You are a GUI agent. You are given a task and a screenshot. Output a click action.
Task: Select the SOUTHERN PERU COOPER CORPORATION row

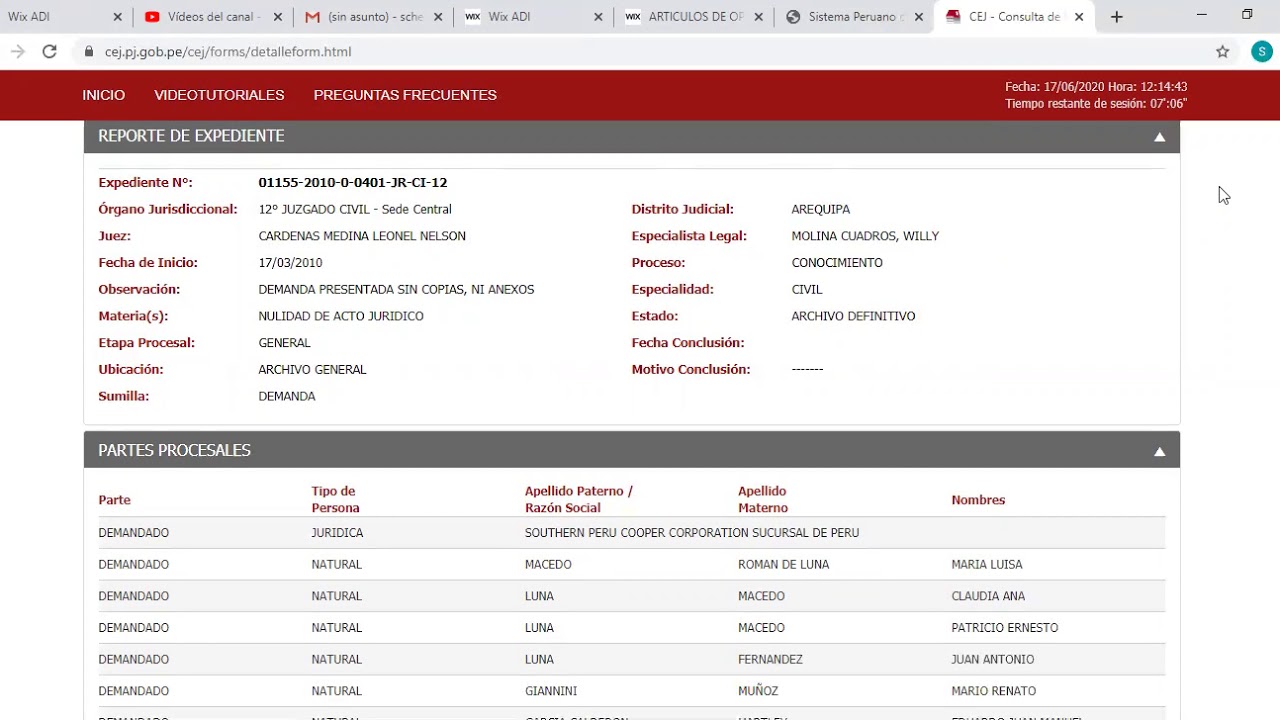pyautogui.click(x=632, y=533)
